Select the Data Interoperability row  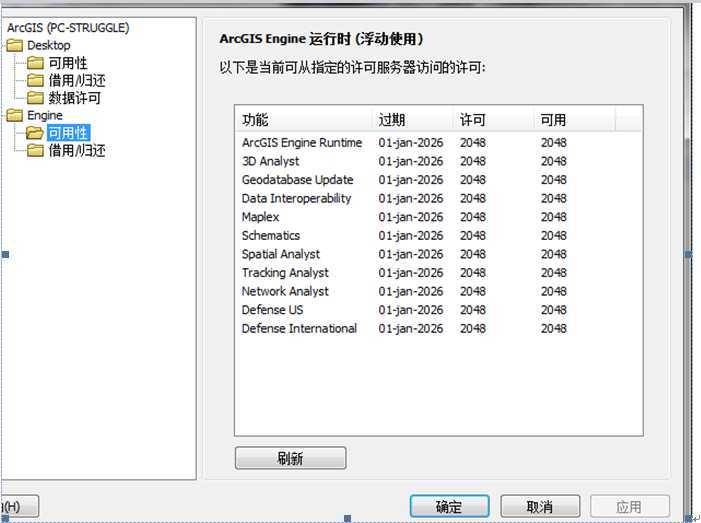(438, 198)
